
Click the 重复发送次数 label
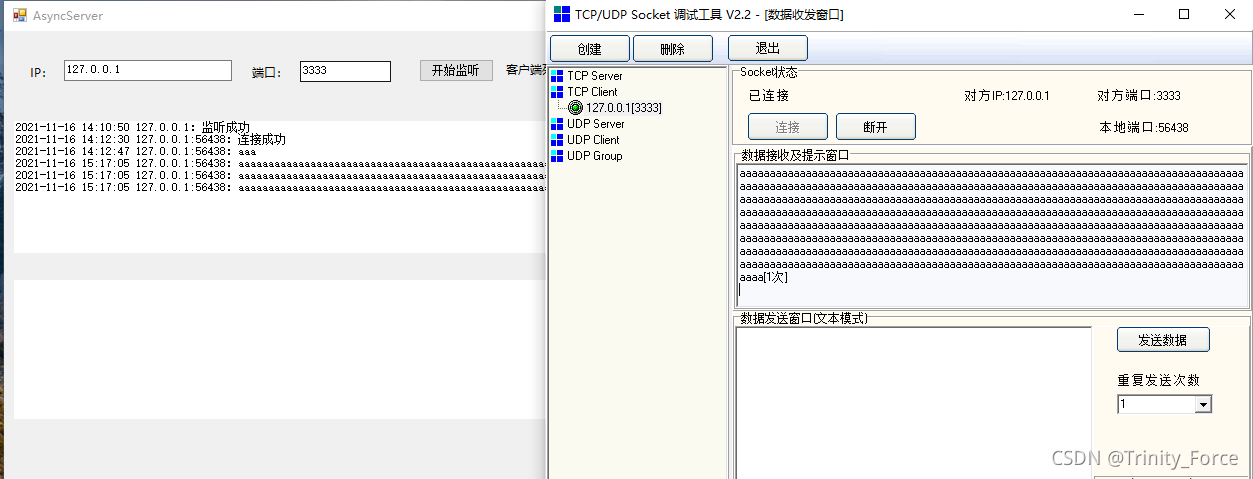click(1158, 380)
